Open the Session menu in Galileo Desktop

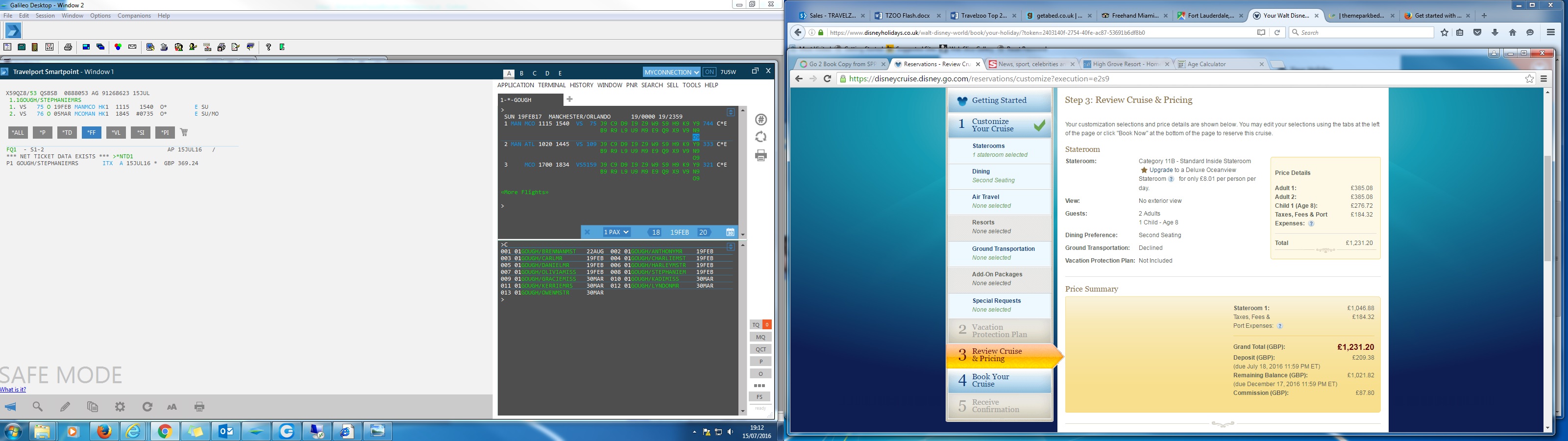pos(45,16)
